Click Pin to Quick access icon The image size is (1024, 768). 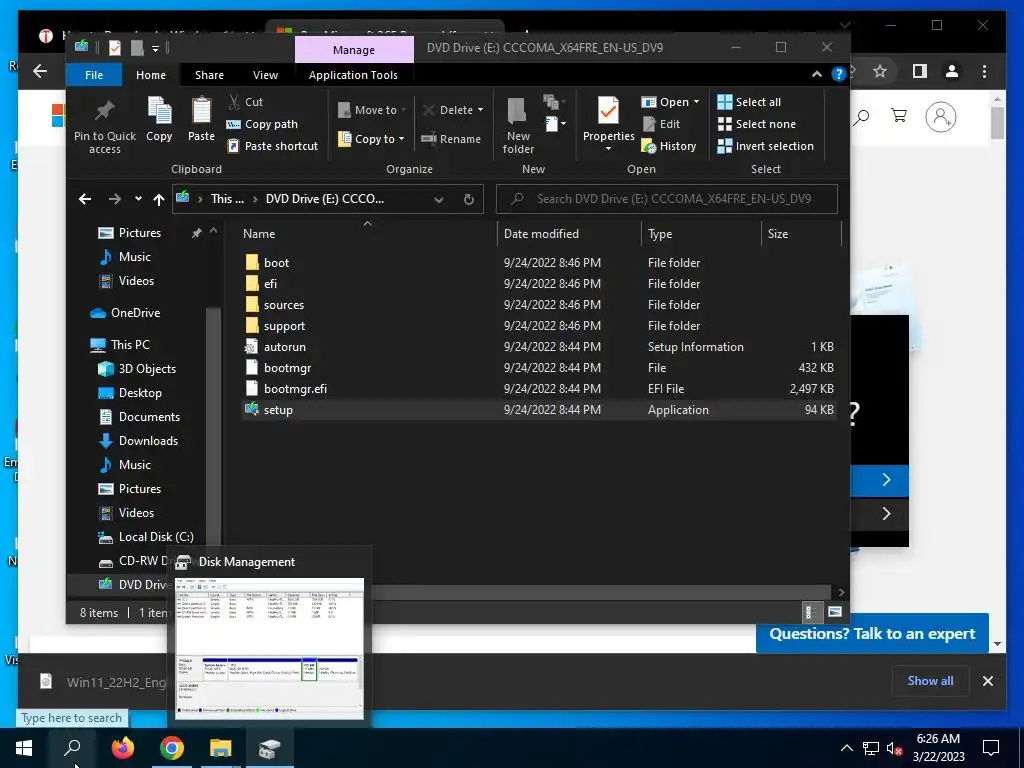[x=104, y=111]
